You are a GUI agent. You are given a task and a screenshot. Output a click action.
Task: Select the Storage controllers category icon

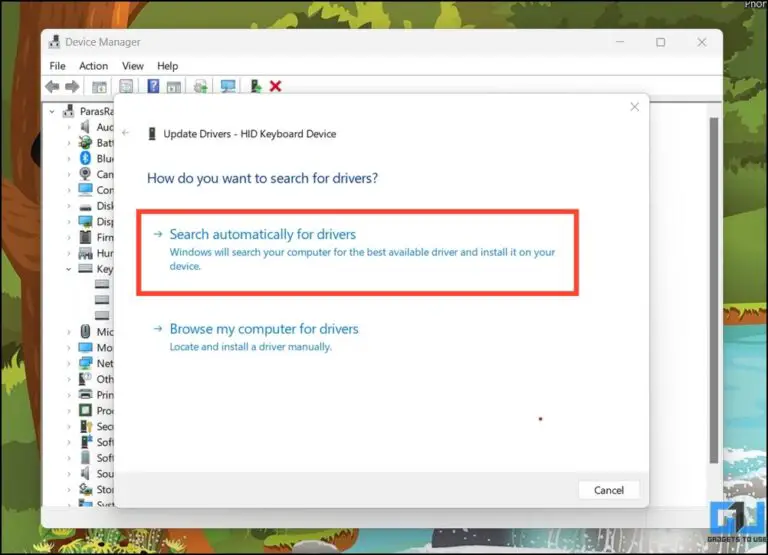85,489
